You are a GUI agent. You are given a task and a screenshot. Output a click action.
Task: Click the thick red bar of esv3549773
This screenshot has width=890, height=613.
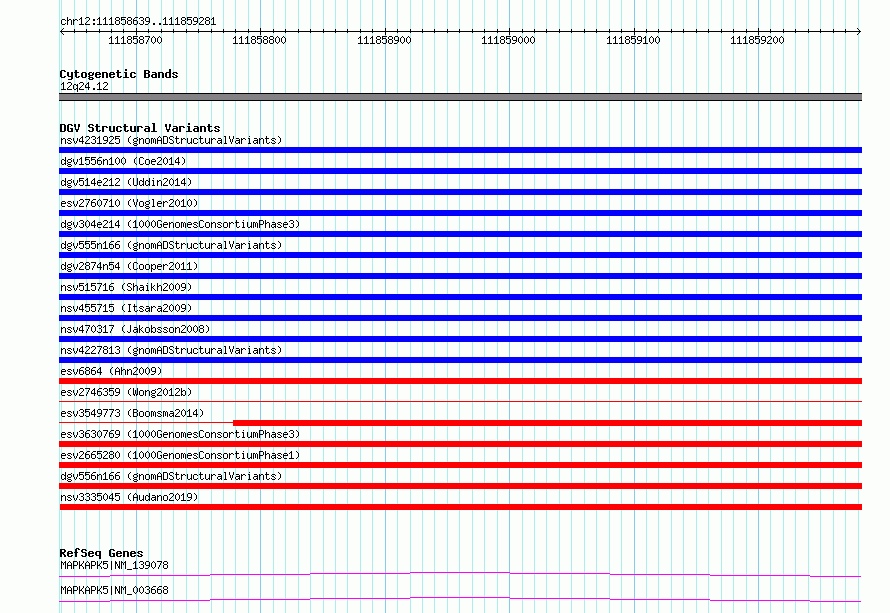tap(547, 423)
